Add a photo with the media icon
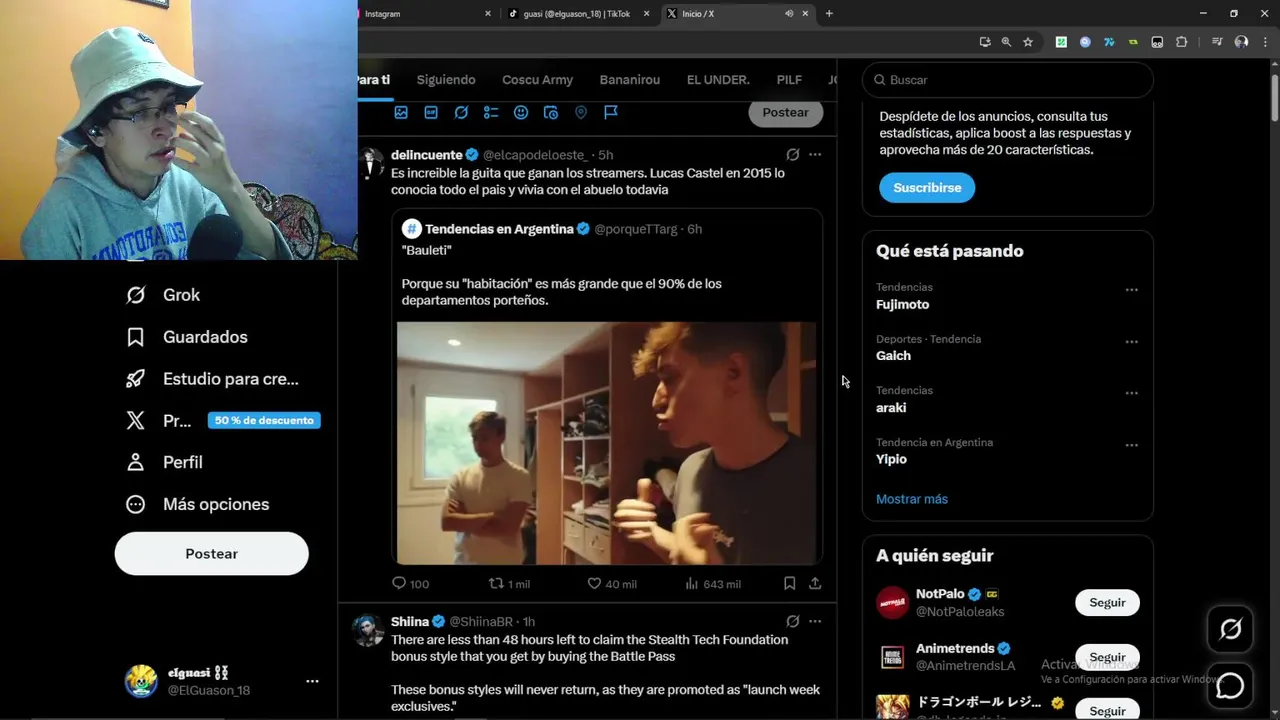 pyautogui.click(x=401, y=113)
